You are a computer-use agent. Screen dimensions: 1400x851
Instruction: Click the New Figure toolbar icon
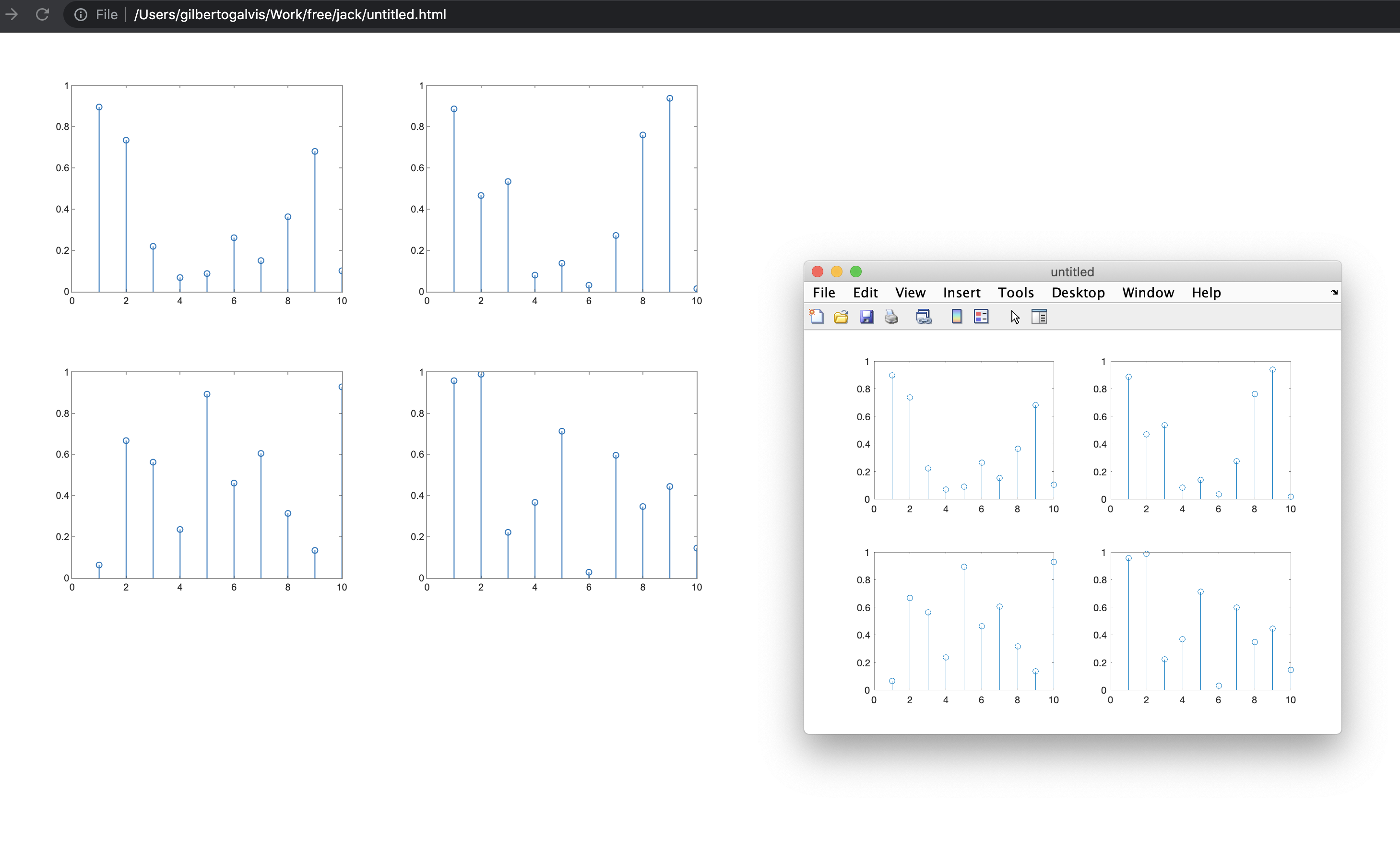point(817,317)
